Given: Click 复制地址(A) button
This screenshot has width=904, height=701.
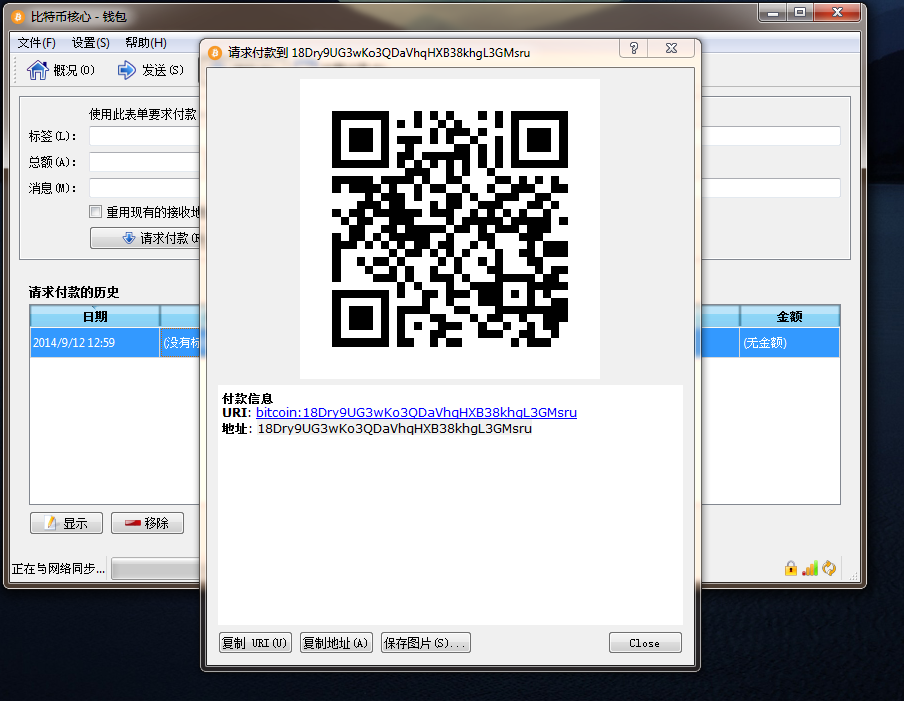Looking at the screenshot, I should pos(336,643).
